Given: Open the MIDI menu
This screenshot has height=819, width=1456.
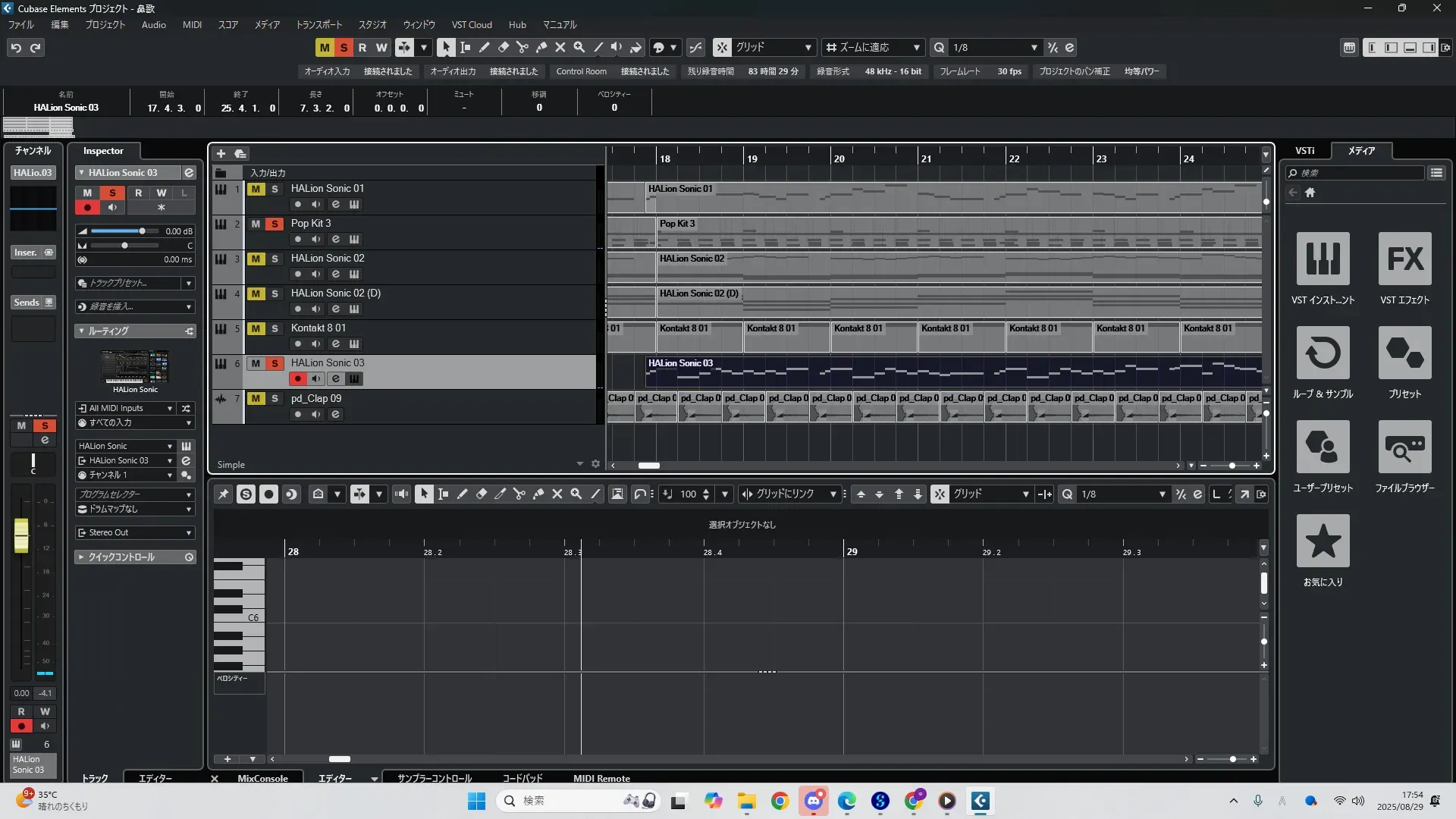Looking at the screenshot, I should point(192,24).
